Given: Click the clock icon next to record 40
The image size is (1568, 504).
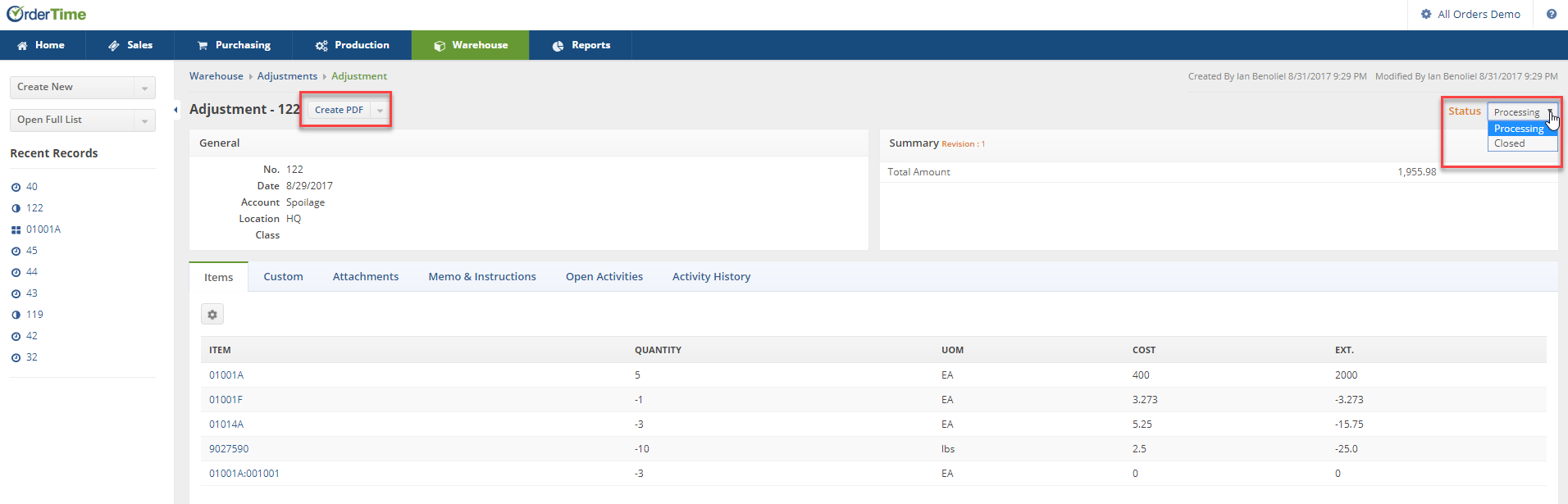Looking at the screenshot, I should (x=16, y=187).
